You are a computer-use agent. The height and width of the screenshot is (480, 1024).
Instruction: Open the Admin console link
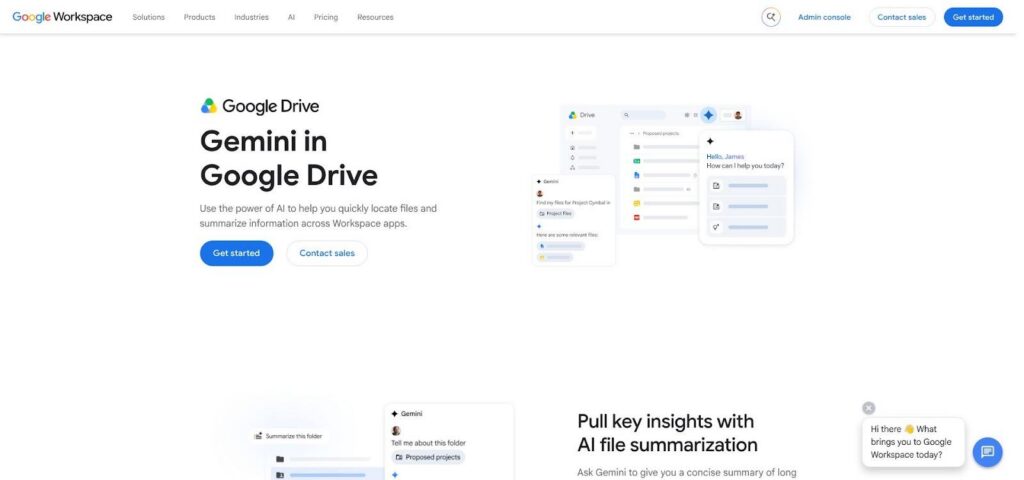[824, 17]
